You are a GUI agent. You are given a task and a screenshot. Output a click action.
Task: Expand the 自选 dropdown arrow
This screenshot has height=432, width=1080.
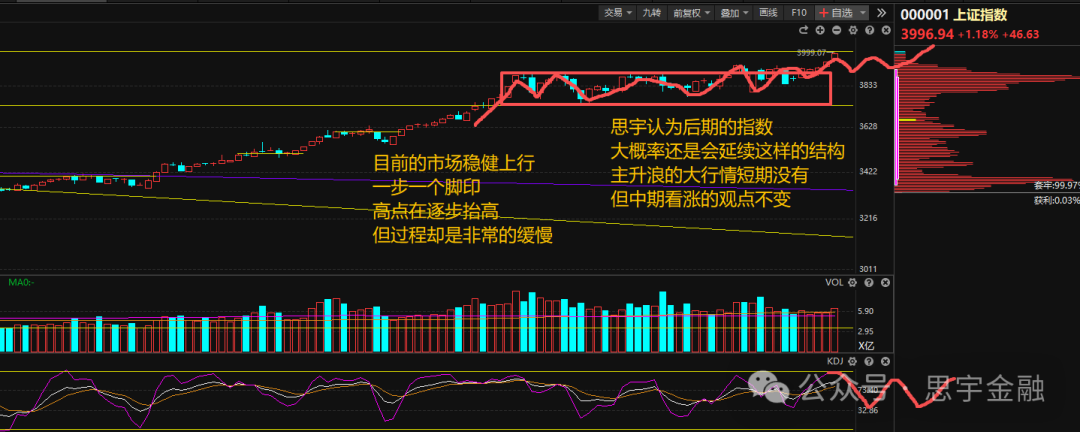(x=862, y=12)
